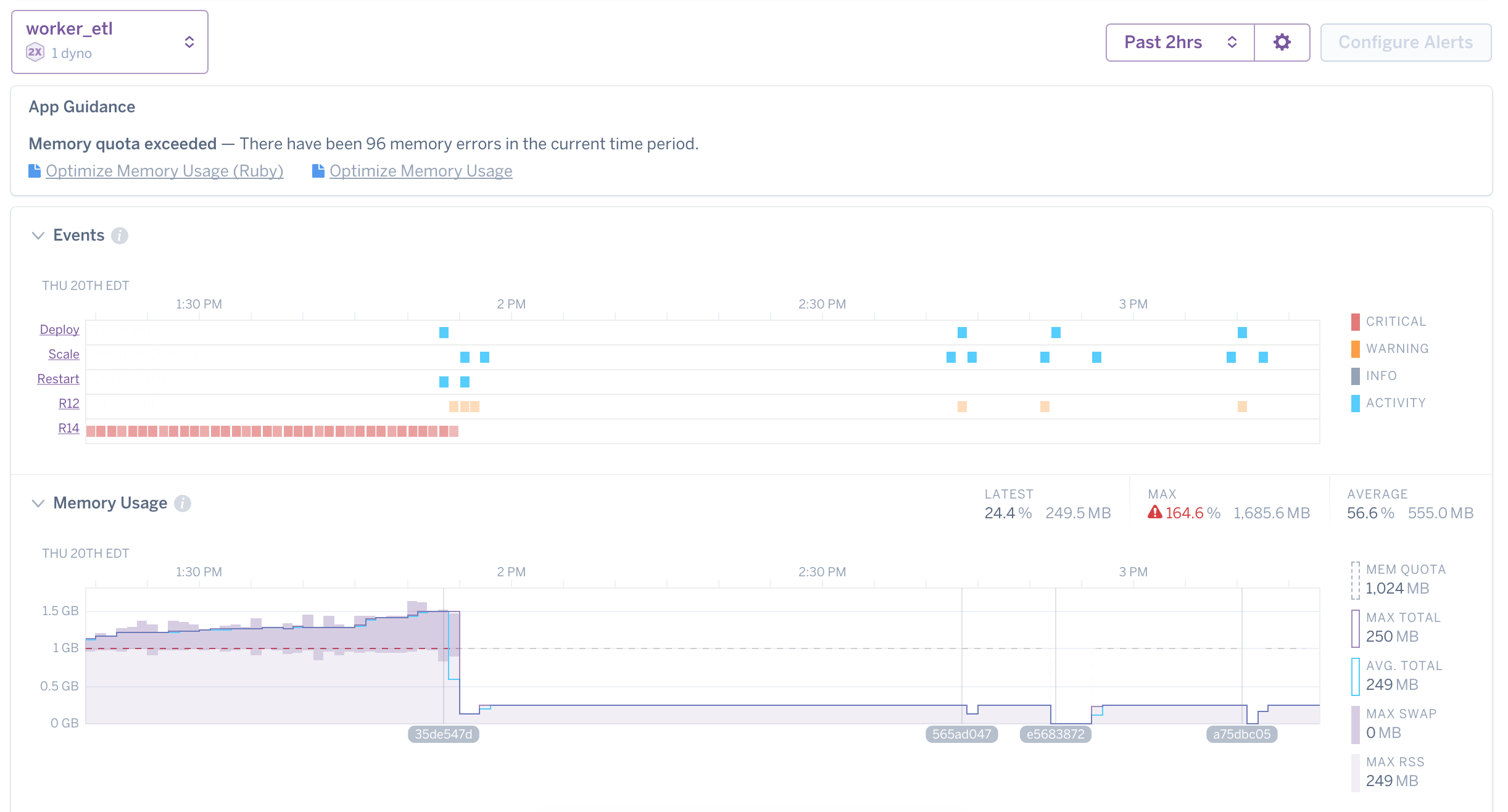
Task: Click the Memory Usage info icon
Action: tap(182, 503)
